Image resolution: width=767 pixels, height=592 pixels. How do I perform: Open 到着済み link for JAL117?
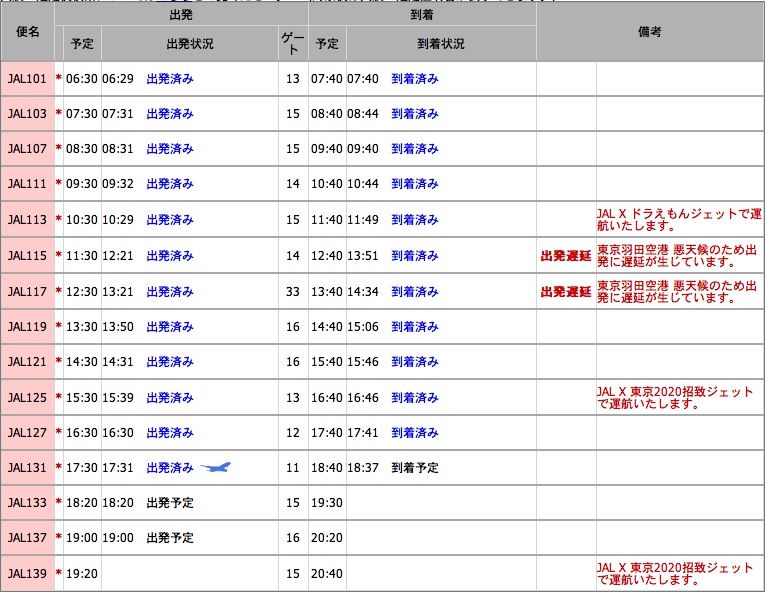pos(415,292)
